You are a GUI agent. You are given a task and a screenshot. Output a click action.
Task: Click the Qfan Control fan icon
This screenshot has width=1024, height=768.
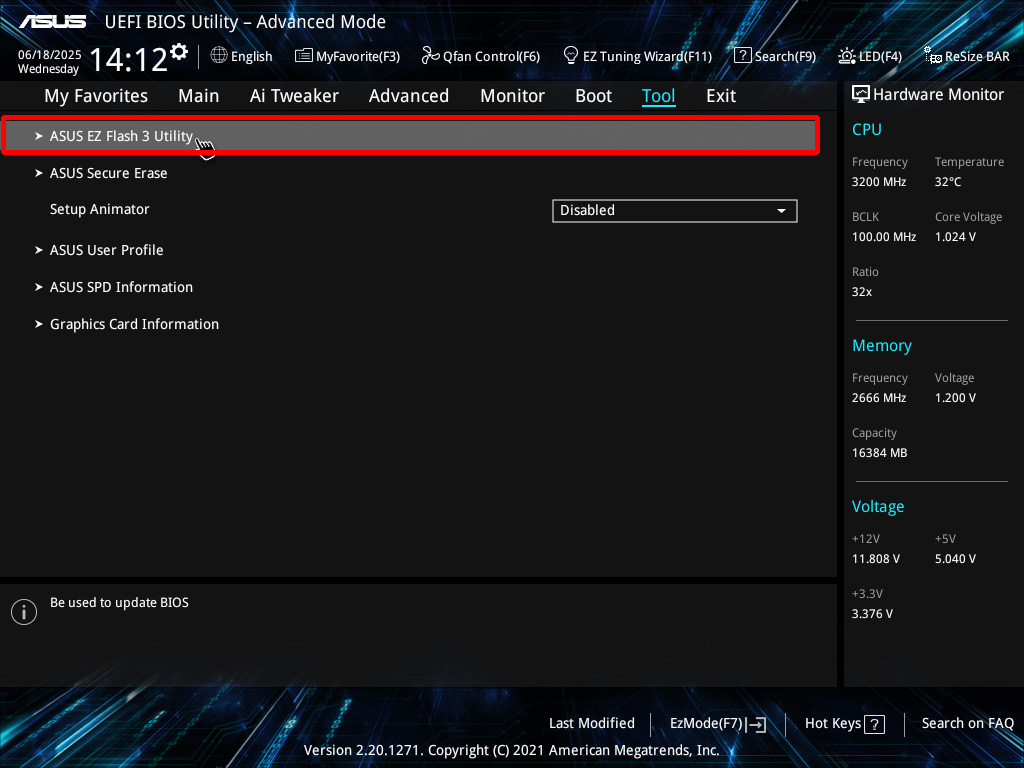pyautogui.click(x=430, y=56)
